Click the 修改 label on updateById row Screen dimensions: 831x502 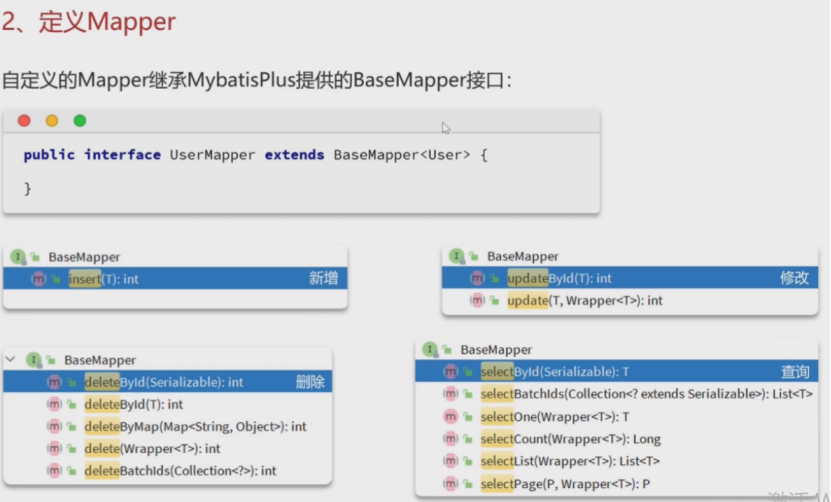[x=794, y=278]
